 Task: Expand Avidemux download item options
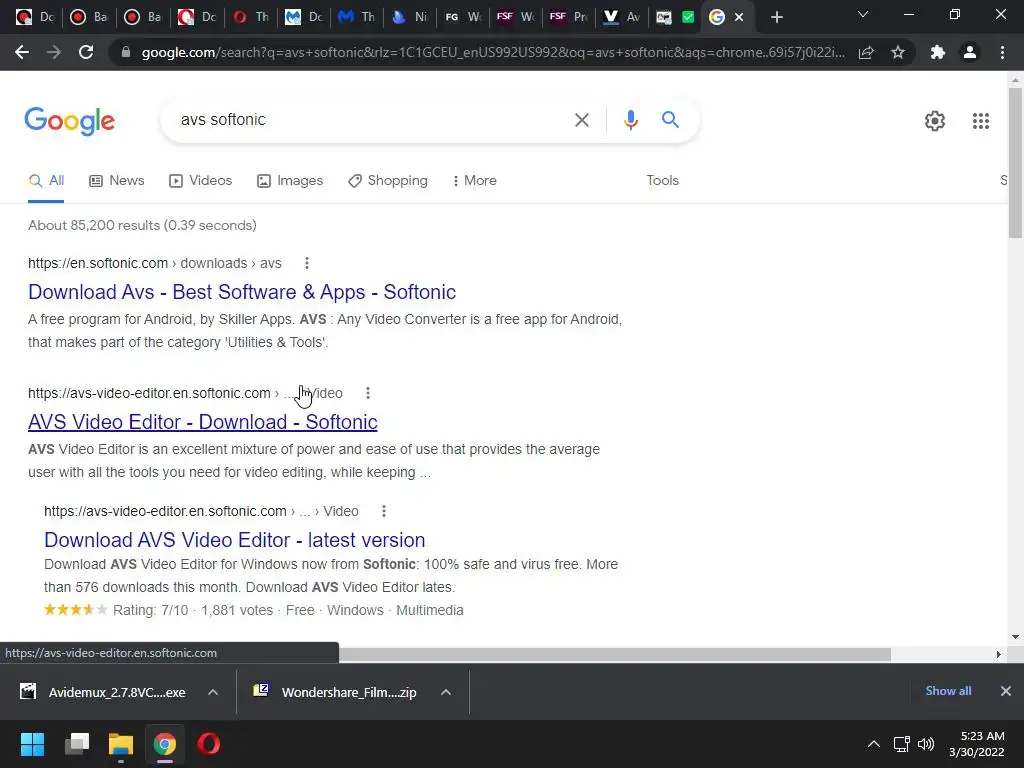pos(213,692)
